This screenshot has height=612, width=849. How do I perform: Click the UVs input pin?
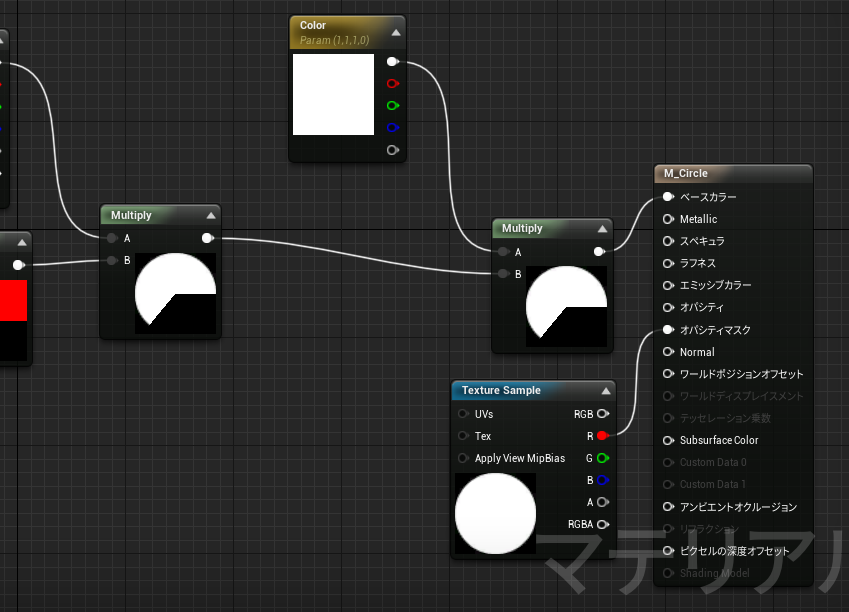463,414
